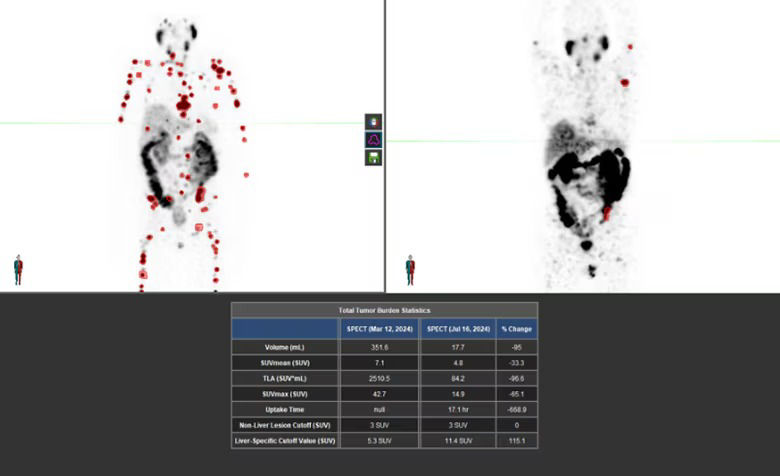
Task: Select the Volume (mL) row label
Action: click(285, 346)
